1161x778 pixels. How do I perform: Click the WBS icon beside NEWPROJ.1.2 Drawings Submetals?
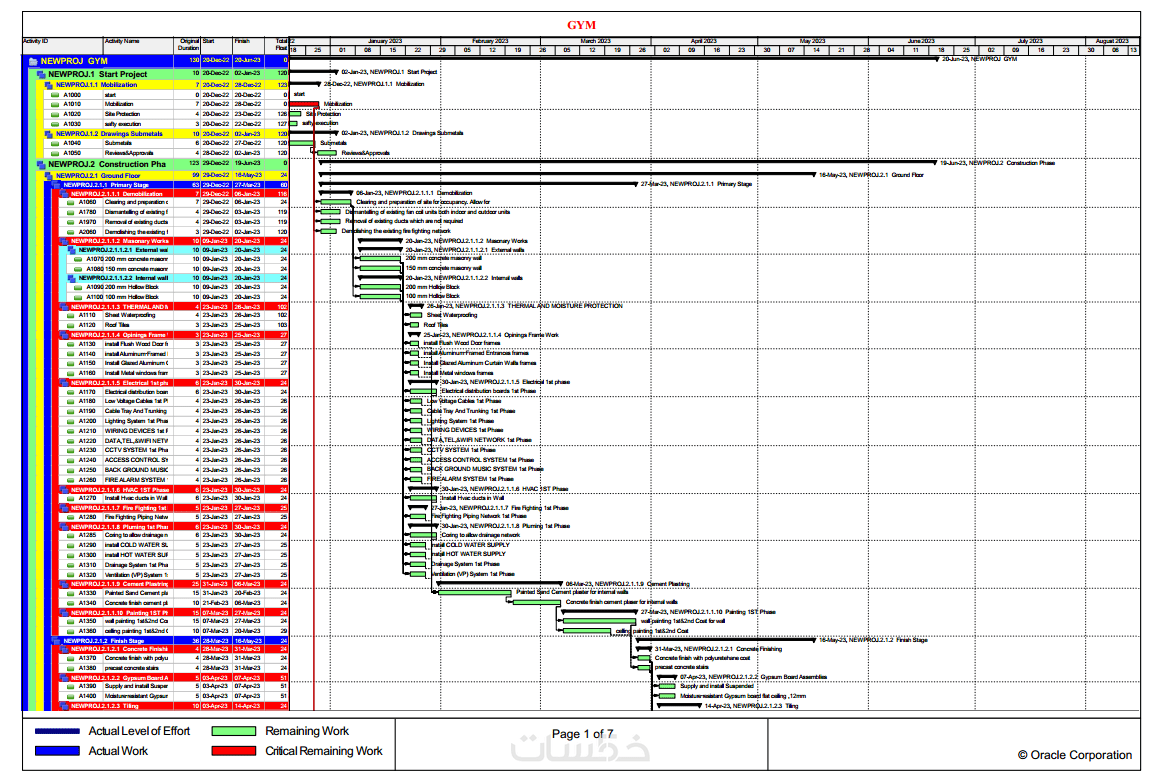tap(48, 134)
